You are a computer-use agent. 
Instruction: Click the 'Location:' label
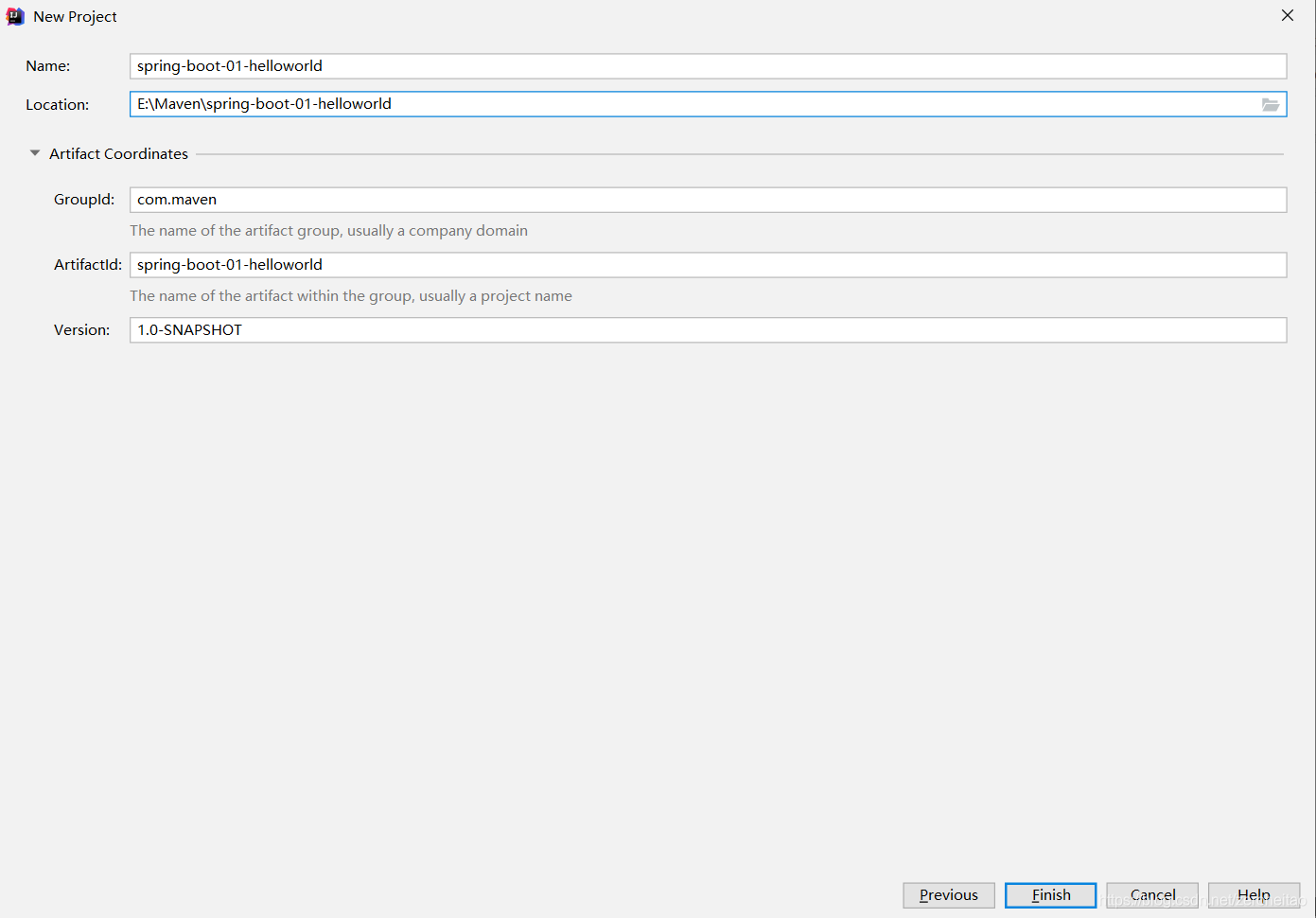click(x=58, y=105)
